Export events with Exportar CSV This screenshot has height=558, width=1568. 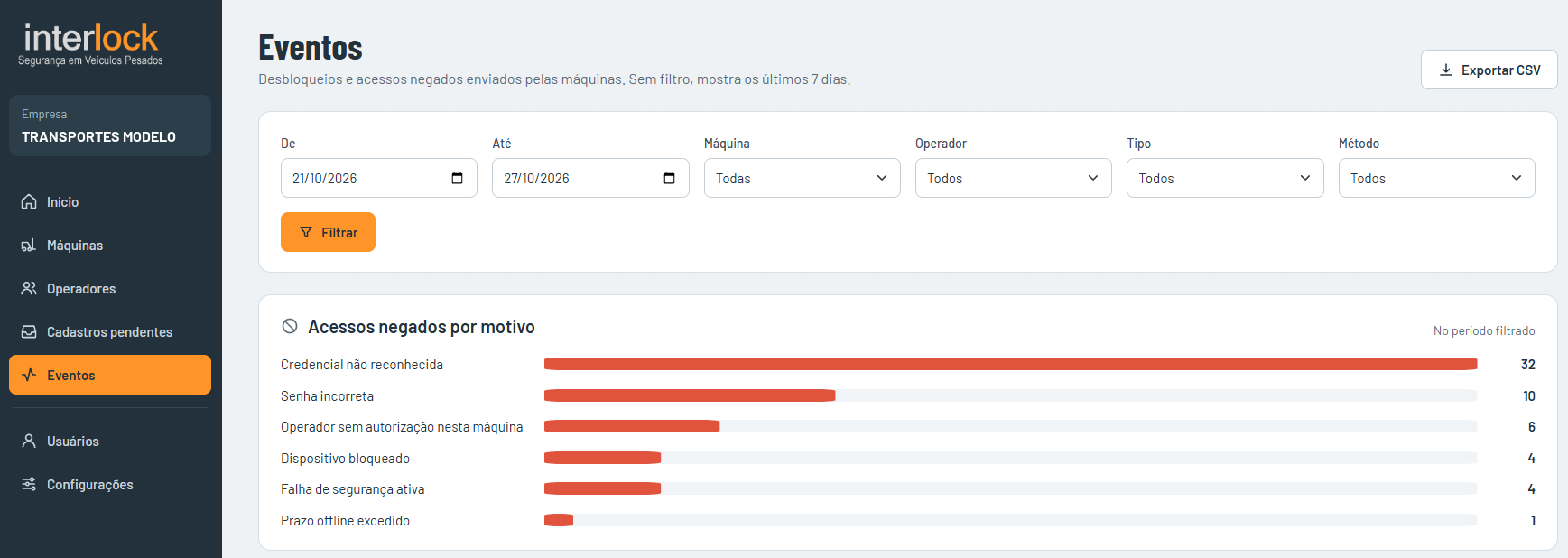click(1489, 70)
